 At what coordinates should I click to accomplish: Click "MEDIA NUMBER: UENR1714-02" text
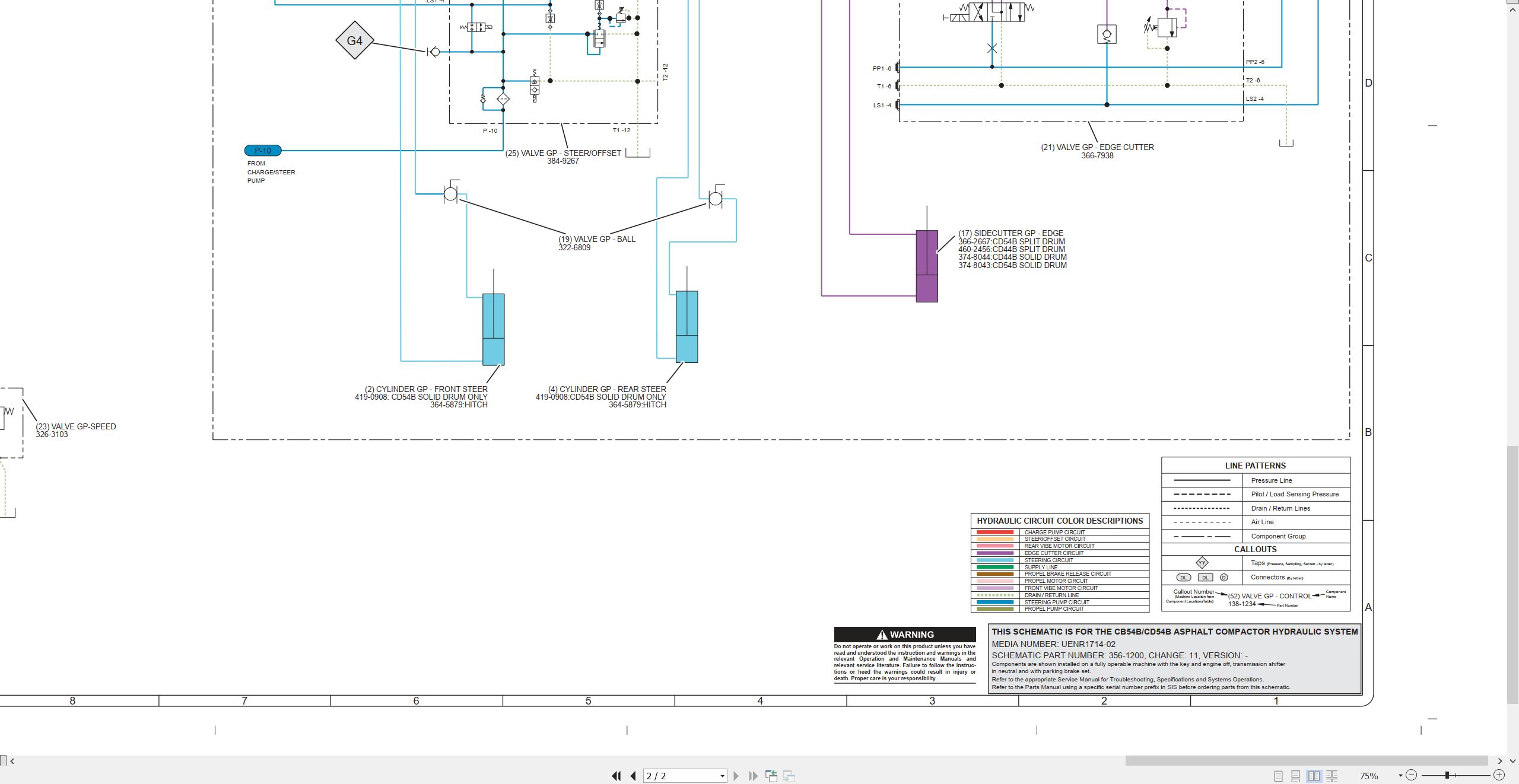[1053, 644]
